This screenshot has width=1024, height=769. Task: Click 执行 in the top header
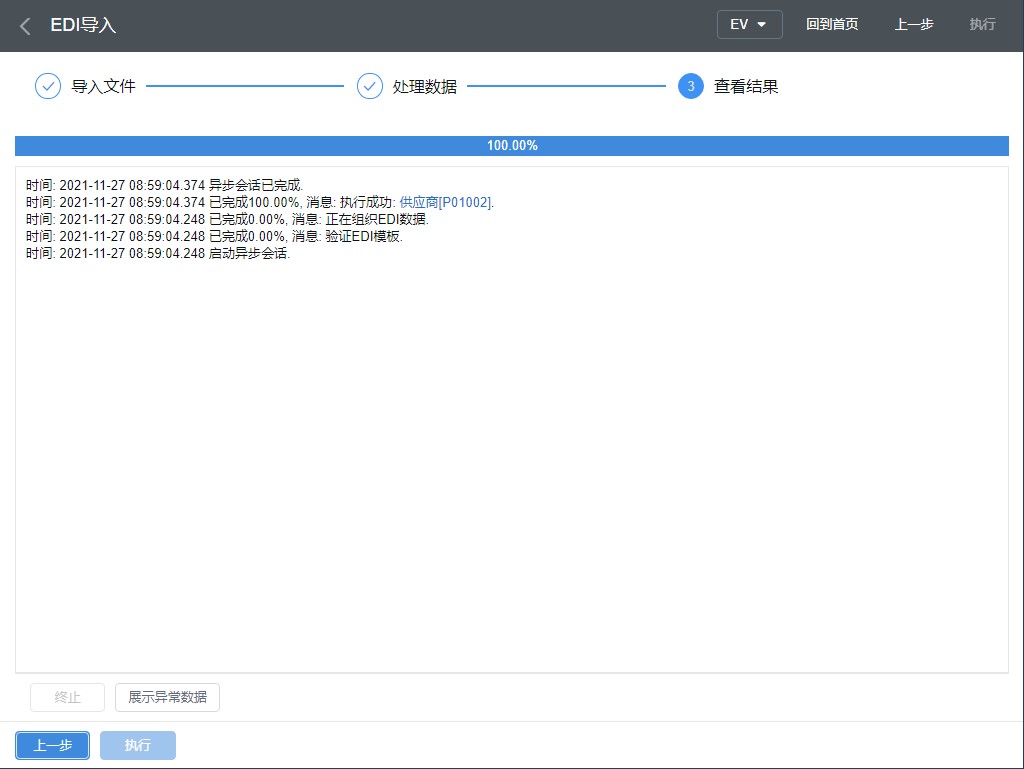[x=982, y=25]
